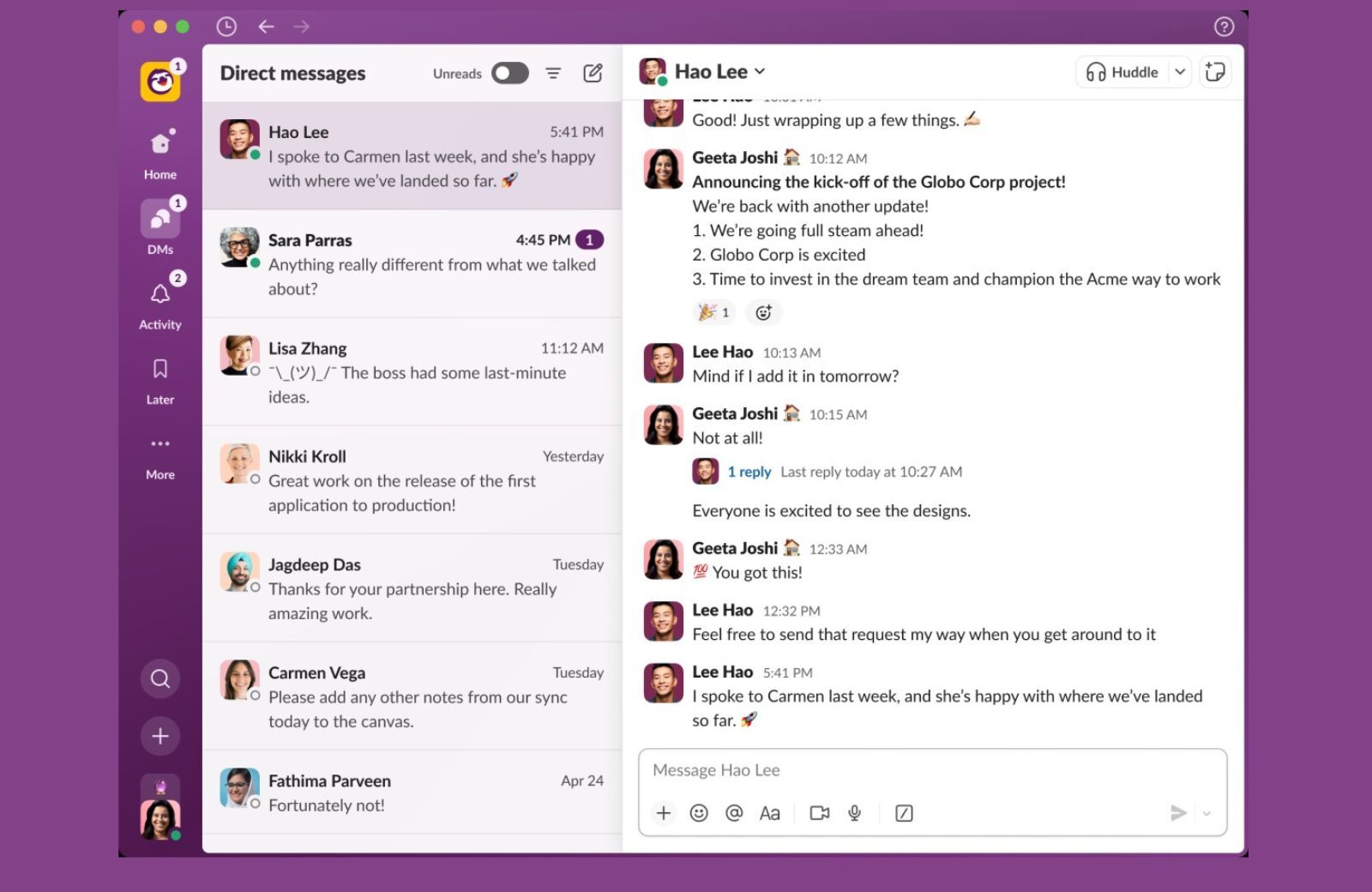Click Lee Hao's name at 10:13 AM
Screen dimensions: 1372x892
click(x=723, y=352)
